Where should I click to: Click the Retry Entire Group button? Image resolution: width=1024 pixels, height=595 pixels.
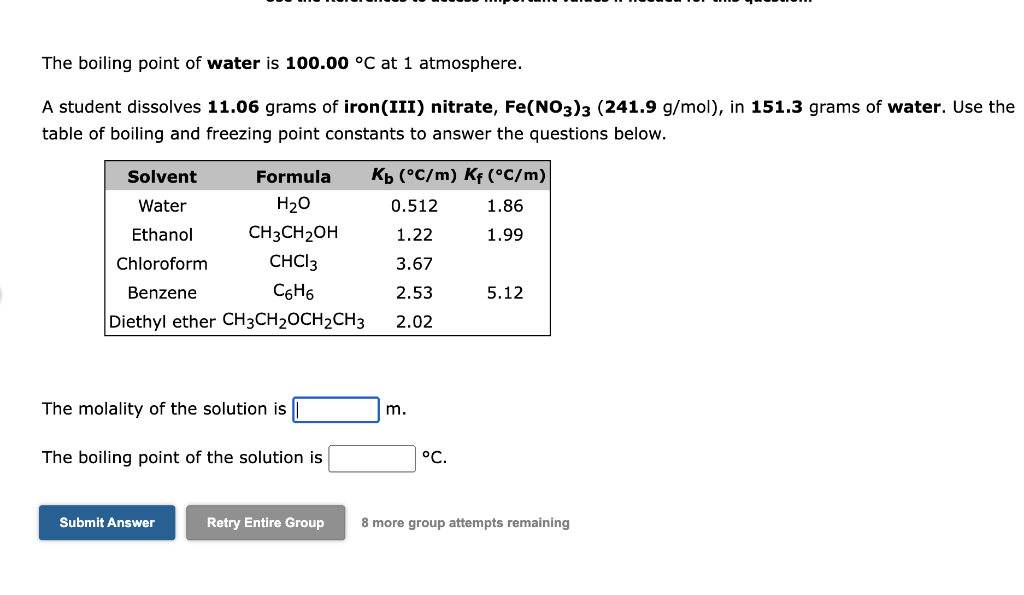[265, 522]
